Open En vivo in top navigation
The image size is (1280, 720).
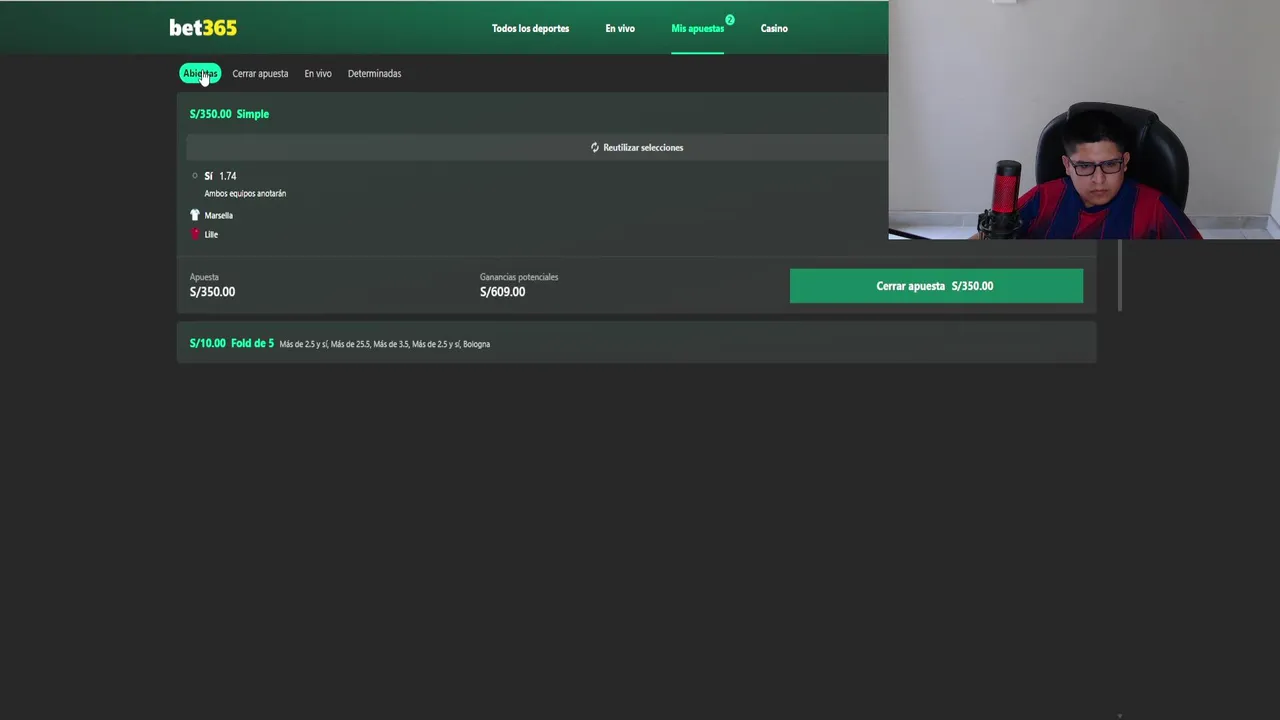tap(620, 28)
